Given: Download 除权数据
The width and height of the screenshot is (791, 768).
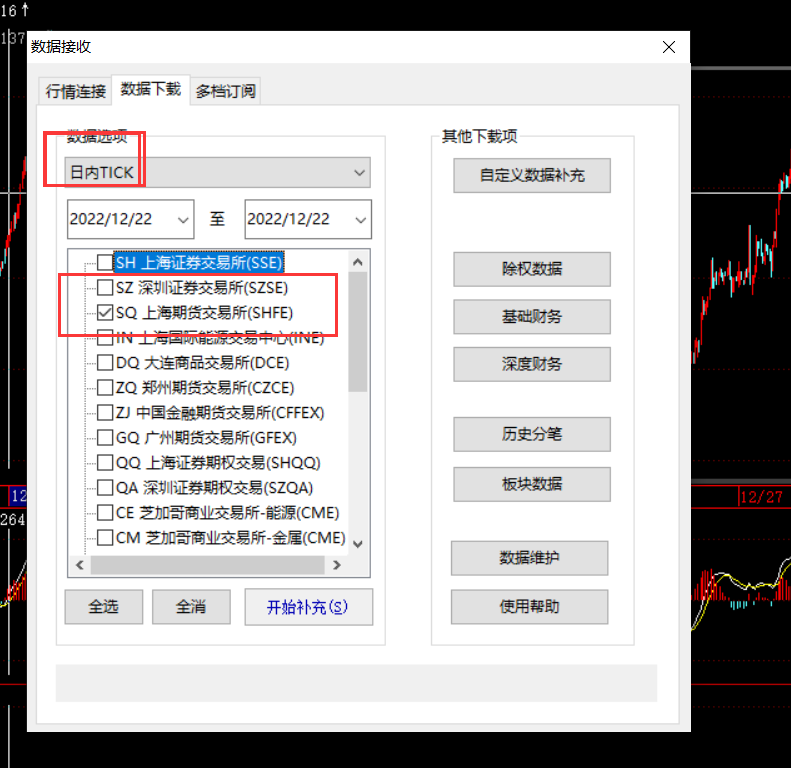Looking at the screenshot, I should pos(532,269).
